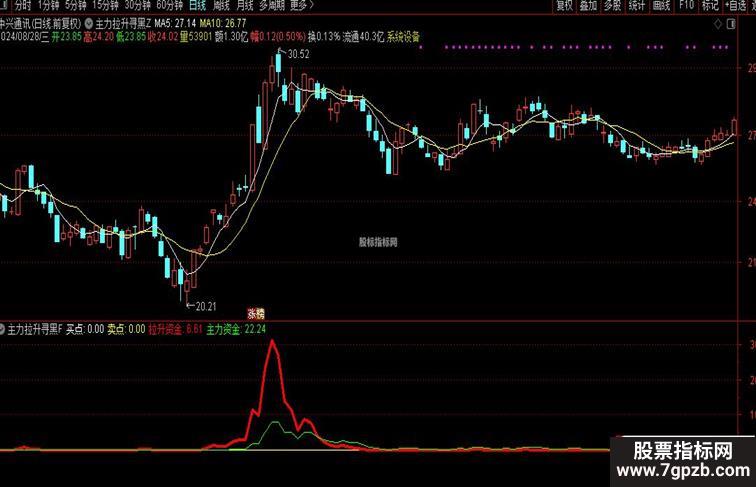Click the 20.21 low price label
This screenshot has height=487, width=756.
click(x=206, y=306)
